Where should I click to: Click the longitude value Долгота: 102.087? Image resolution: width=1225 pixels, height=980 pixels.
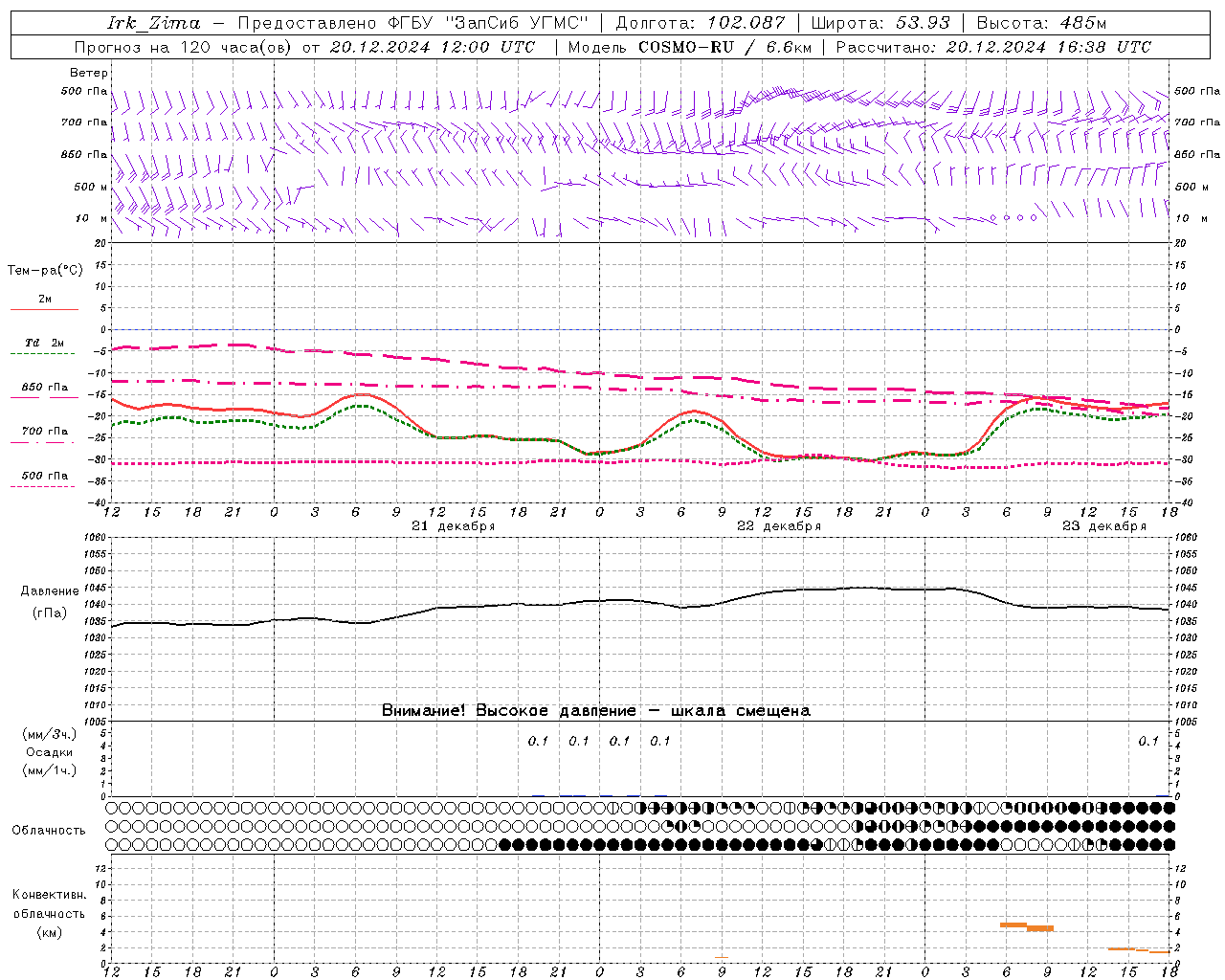tap(701, 23)
